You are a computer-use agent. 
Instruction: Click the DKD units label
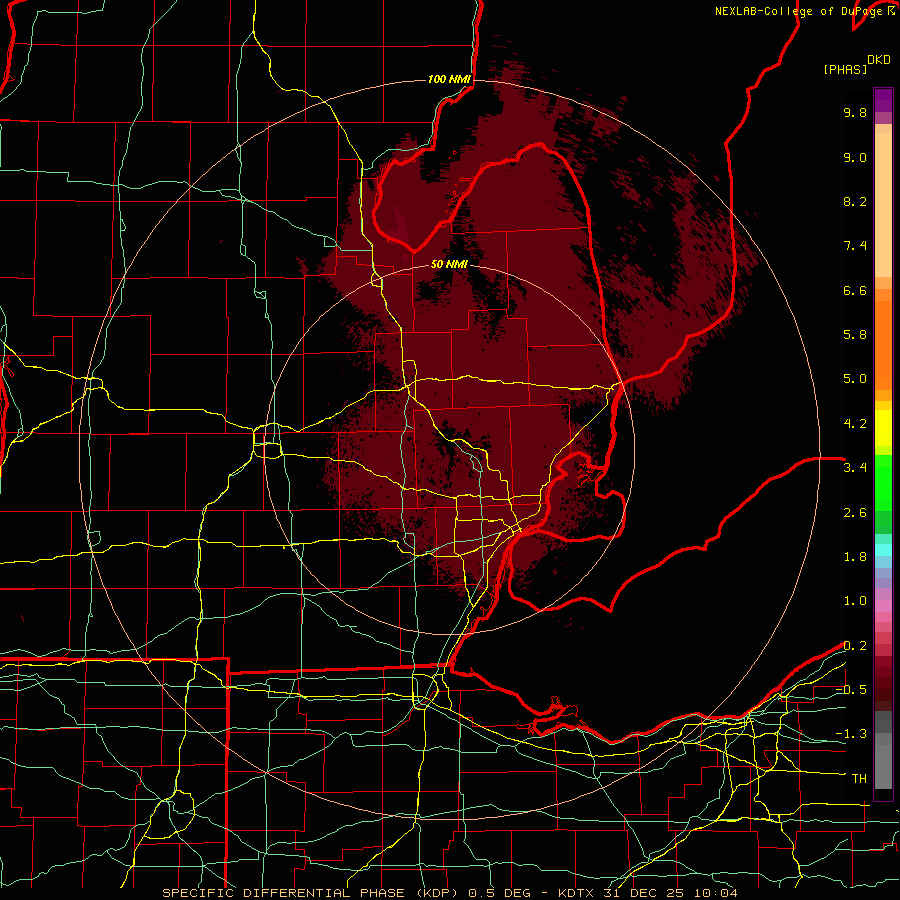878,60
